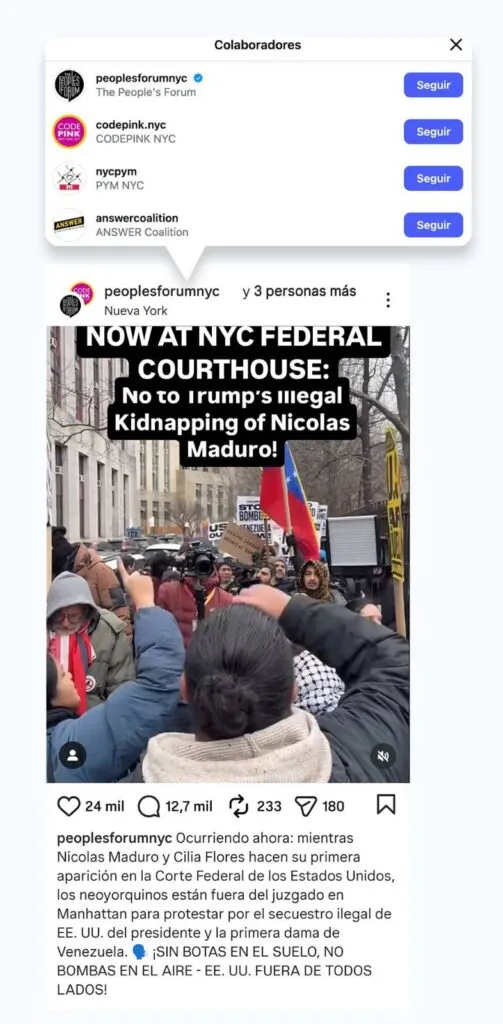Show tagged people in video
The height and width of the screenshot is (1024, 503).
click(x=73, y=755)
